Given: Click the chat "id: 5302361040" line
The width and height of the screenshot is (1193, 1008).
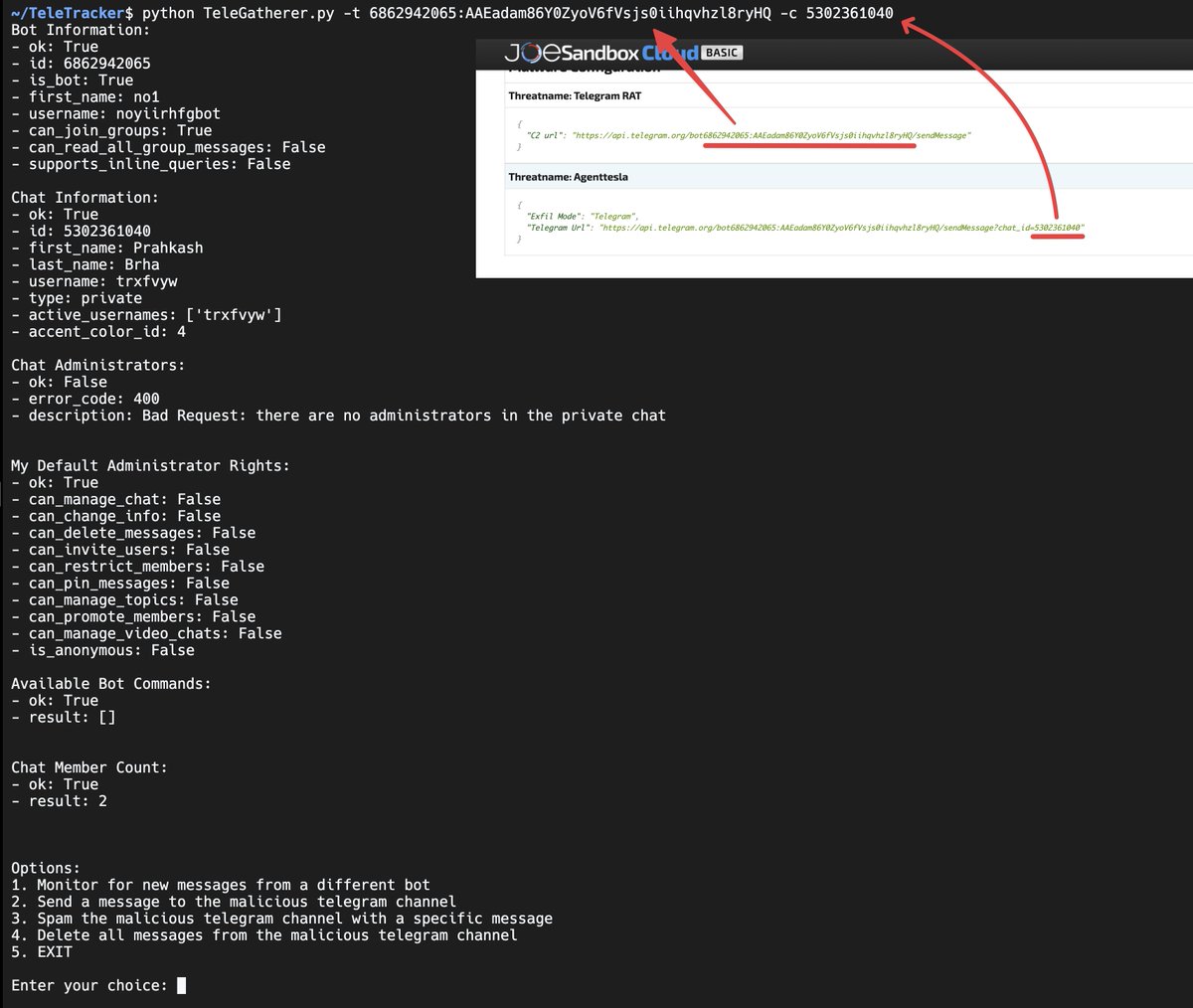Looking at the screenshot, I should pyautogui.click(x=82, y=232).
